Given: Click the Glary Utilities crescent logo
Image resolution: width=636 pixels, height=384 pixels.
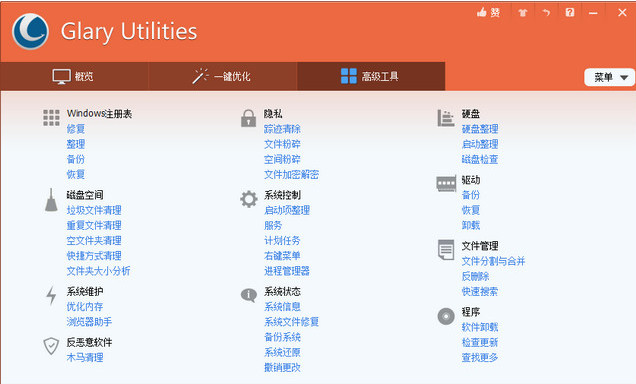Looking at the screenshot, I should [x=30, y=31].
